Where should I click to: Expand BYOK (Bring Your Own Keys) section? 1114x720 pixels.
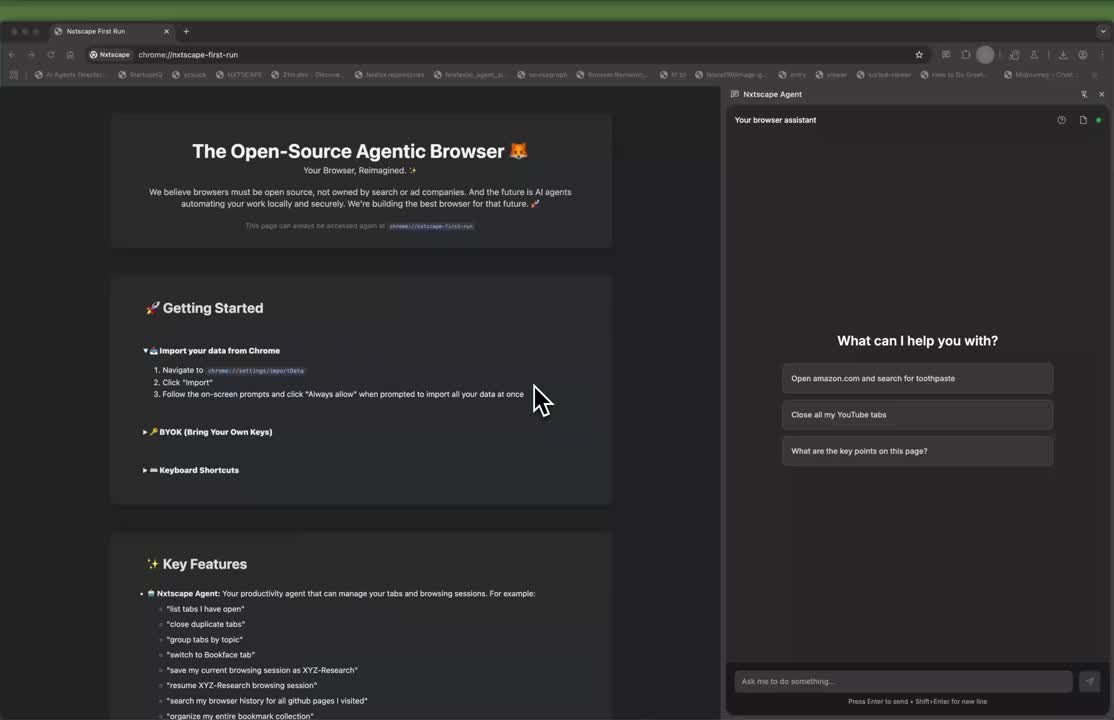(208, 431)
